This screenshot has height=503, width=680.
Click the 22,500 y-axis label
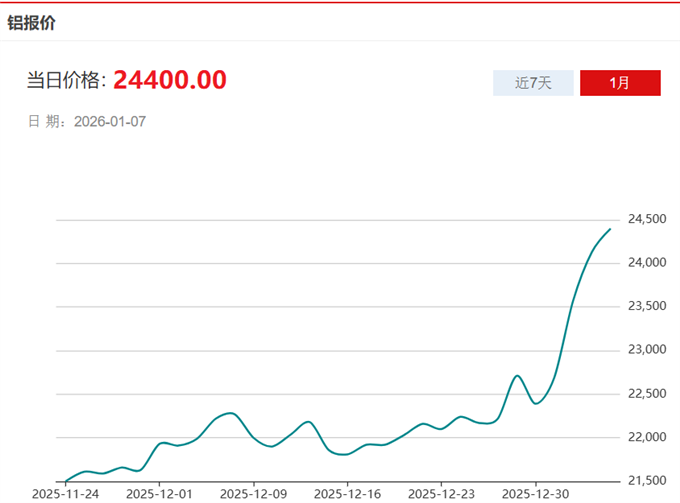(646, 394)
